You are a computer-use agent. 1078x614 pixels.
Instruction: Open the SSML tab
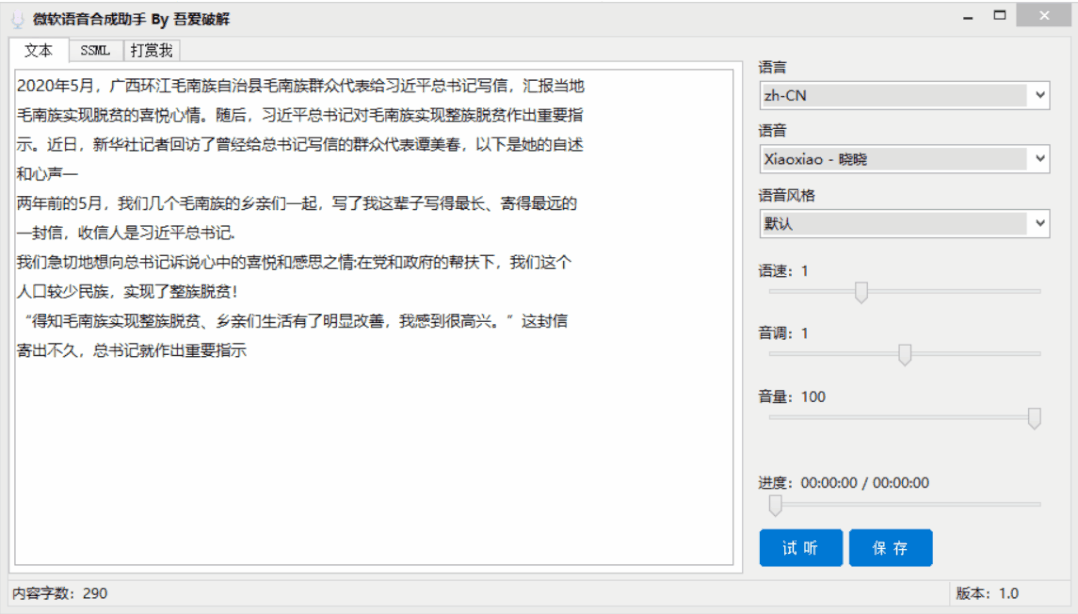click(96, 51)
